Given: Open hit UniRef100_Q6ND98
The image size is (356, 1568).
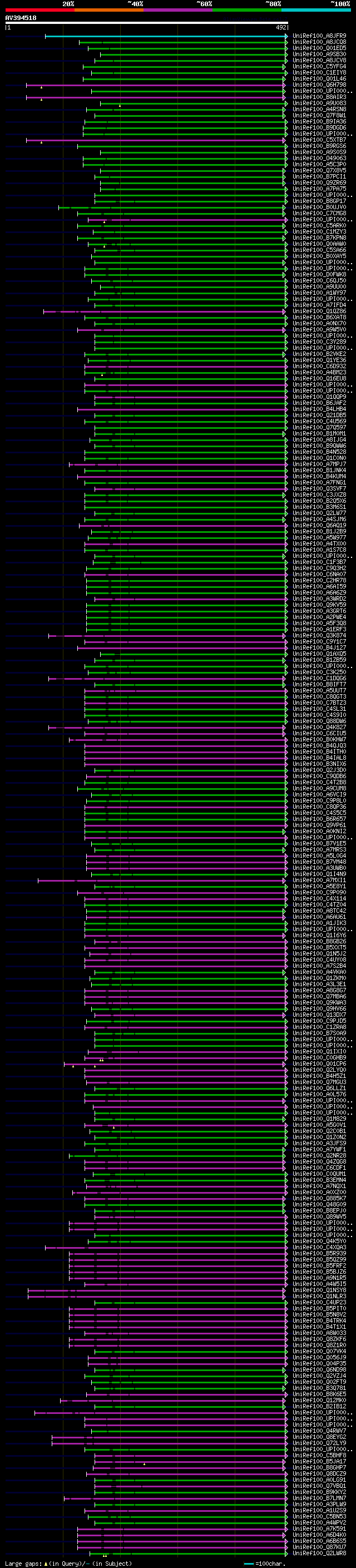Looking at the screenshot, I should point(319,1369).
